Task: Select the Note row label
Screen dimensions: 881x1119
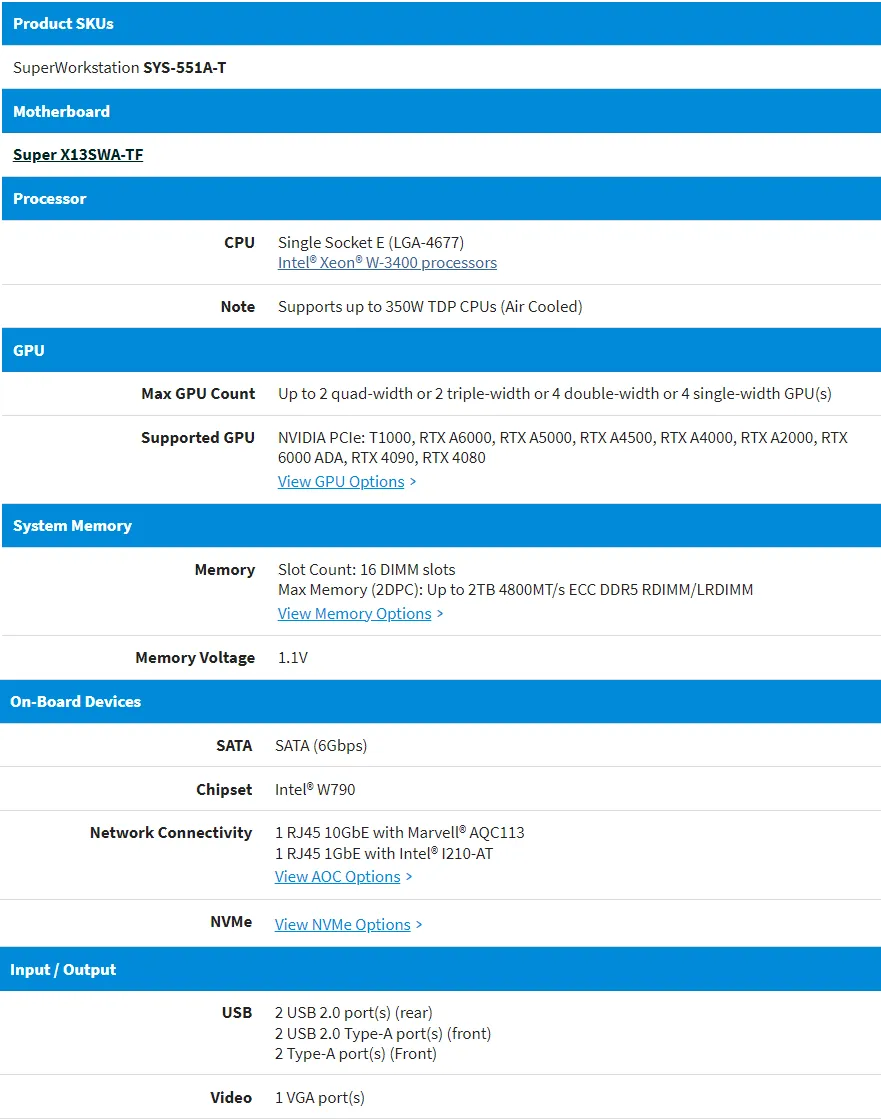Action: [238, 307]
